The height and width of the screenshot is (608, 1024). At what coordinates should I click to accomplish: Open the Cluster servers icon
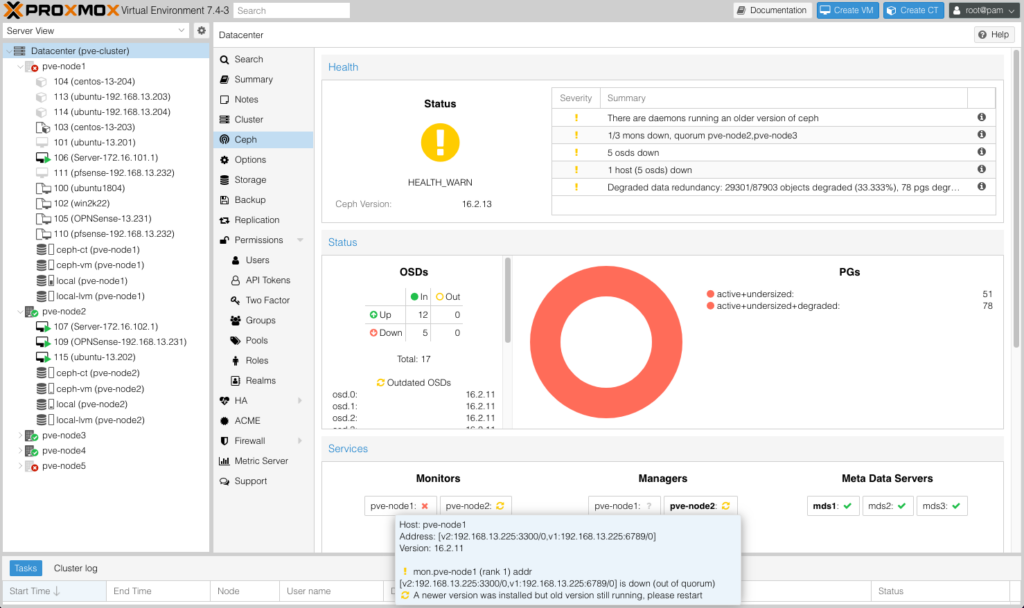coord(224,120)
